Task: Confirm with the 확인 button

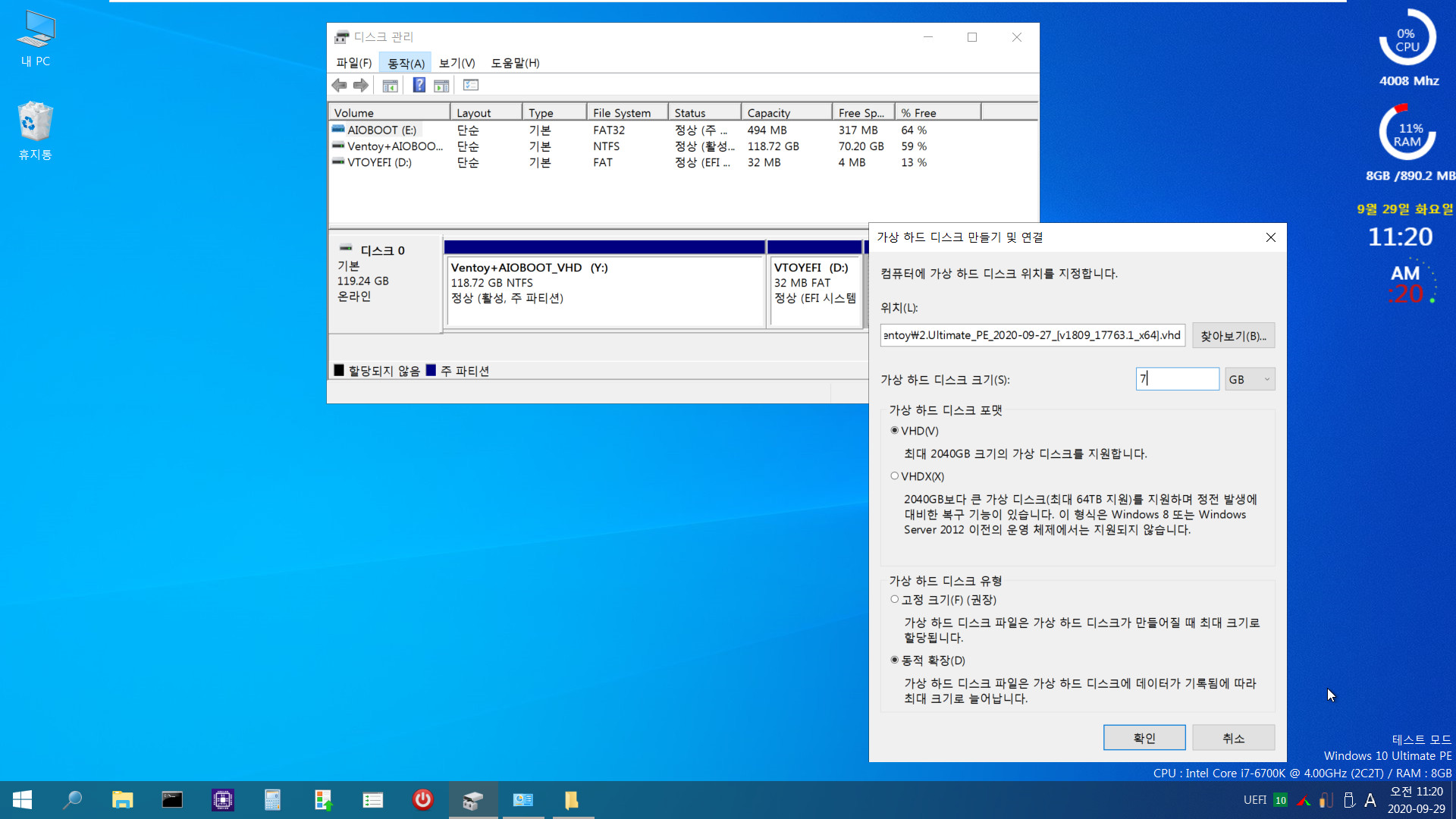Action: click(x=1144, y=738)
